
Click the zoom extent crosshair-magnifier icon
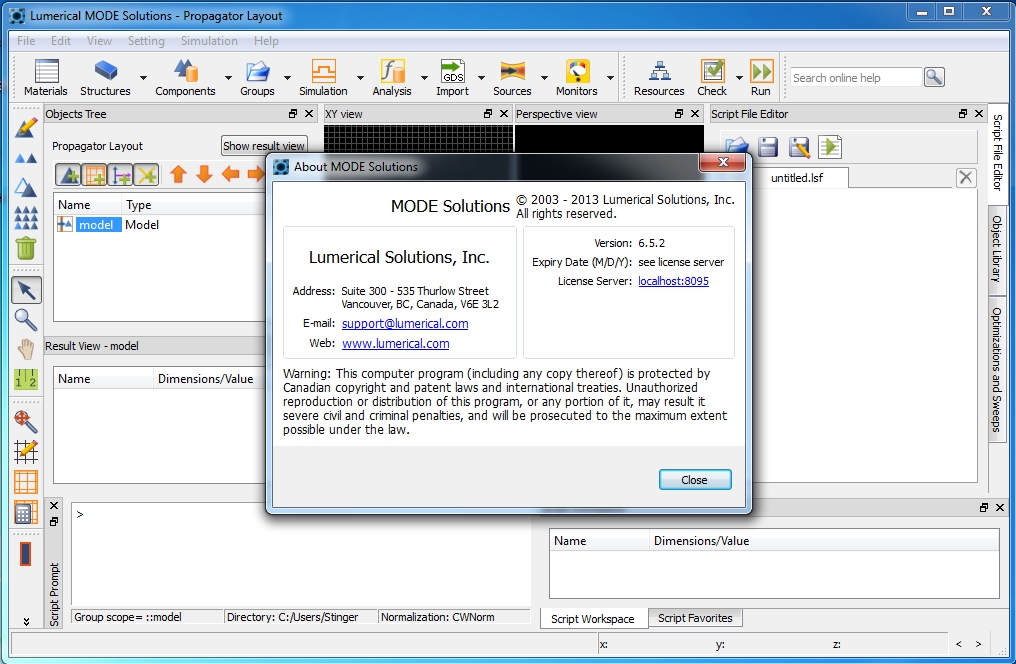(26, 421)
